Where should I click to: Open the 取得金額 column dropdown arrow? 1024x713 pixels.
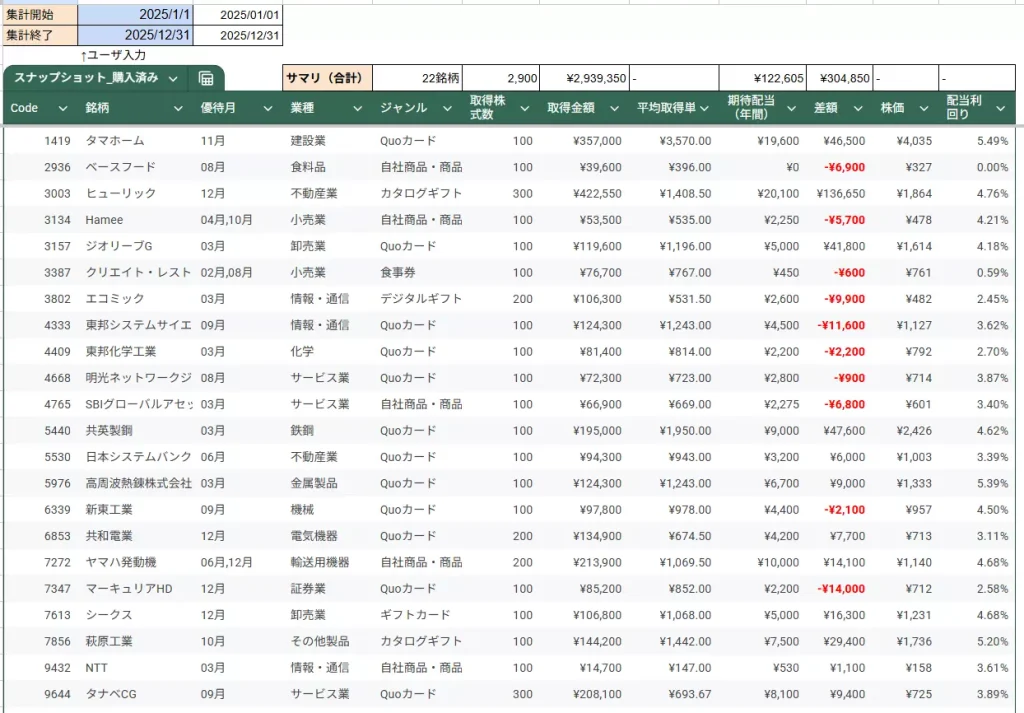click(612, 108)
